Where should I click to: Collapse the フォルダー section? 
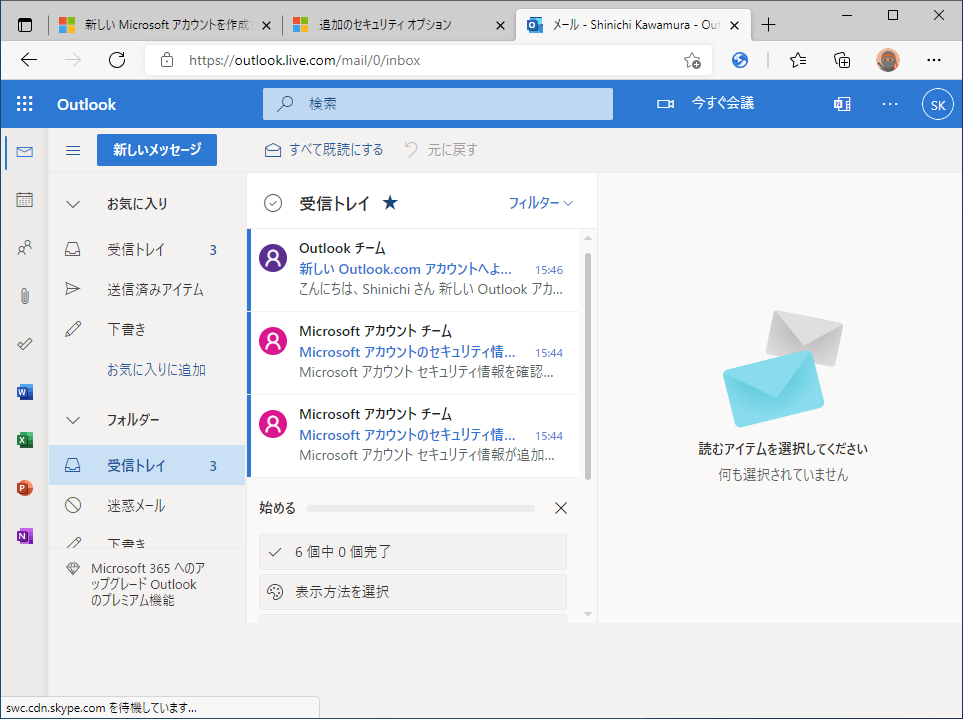(x=73, y=421)
